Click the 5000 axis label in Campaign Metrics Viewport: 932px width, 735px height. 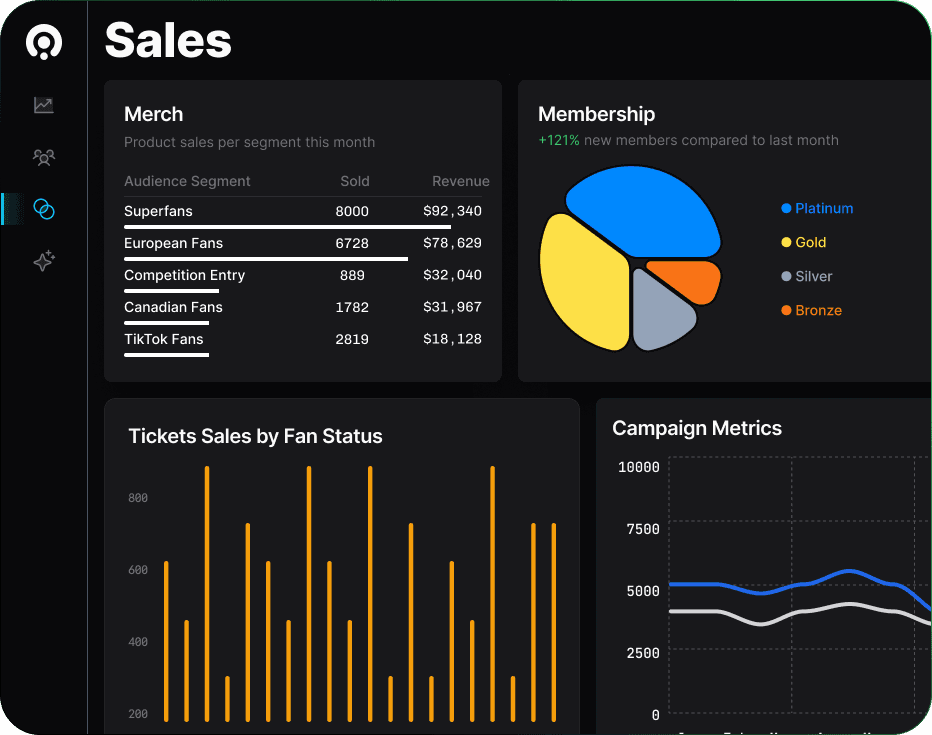tap(643, 592)
